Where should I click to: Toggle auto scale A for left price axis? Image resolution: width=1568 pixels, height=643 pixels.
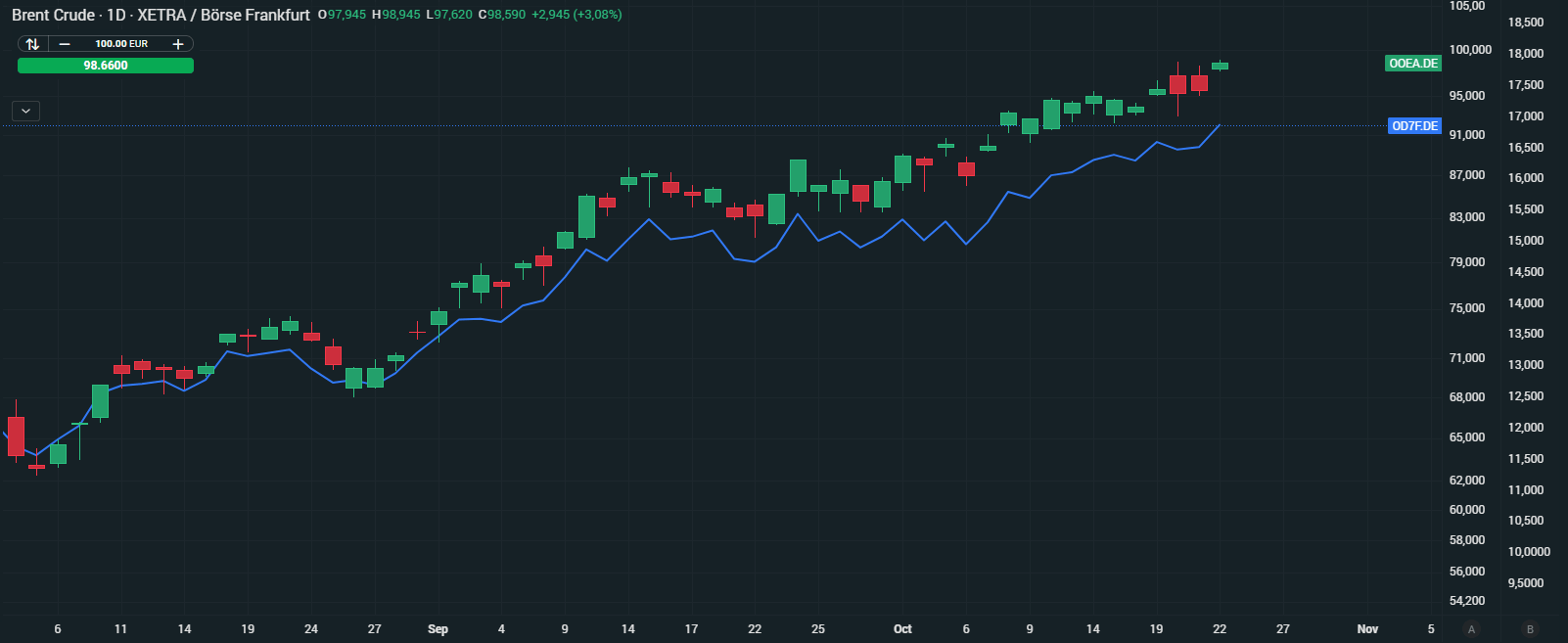(1471, 629)
